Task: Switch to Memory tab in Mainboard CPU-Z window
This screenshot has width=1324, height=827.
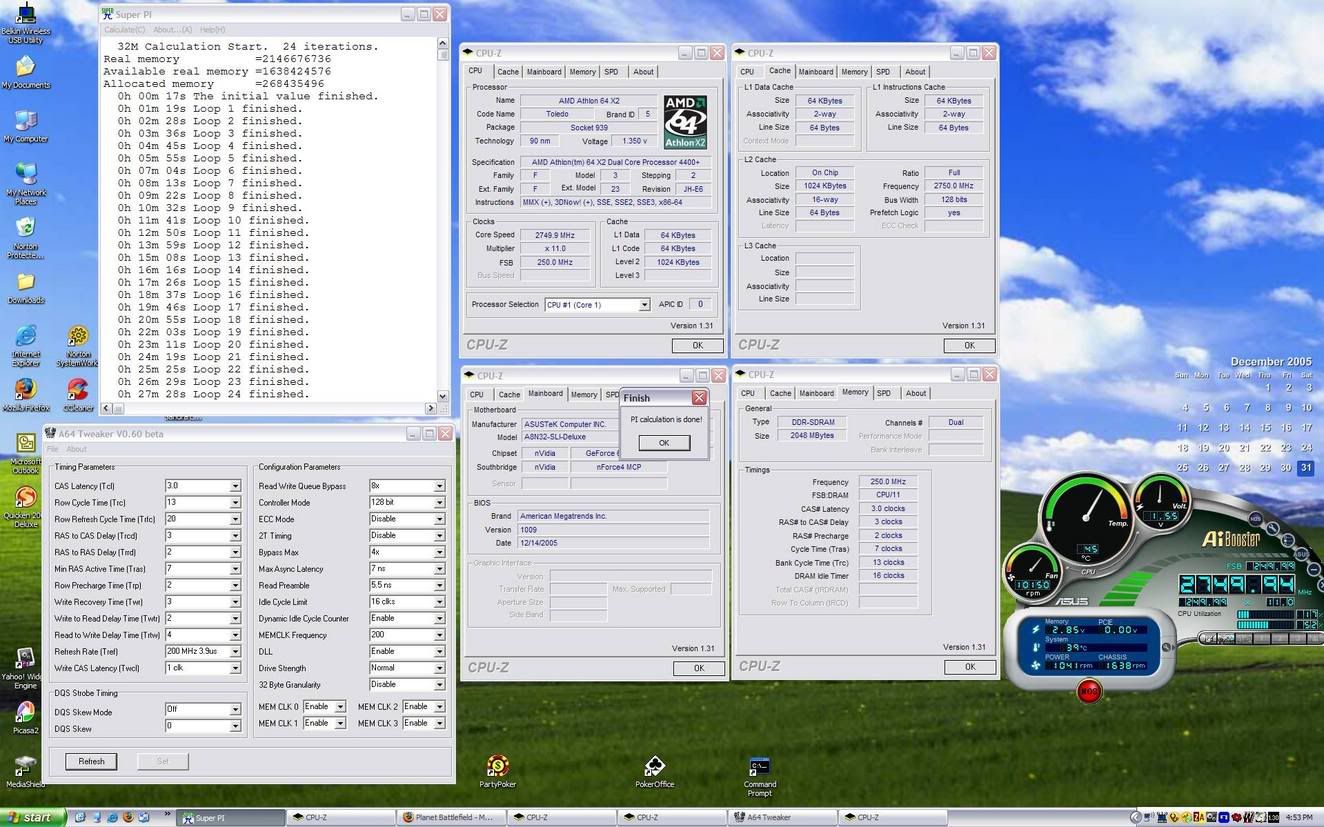Action: [x=584, y=394]
